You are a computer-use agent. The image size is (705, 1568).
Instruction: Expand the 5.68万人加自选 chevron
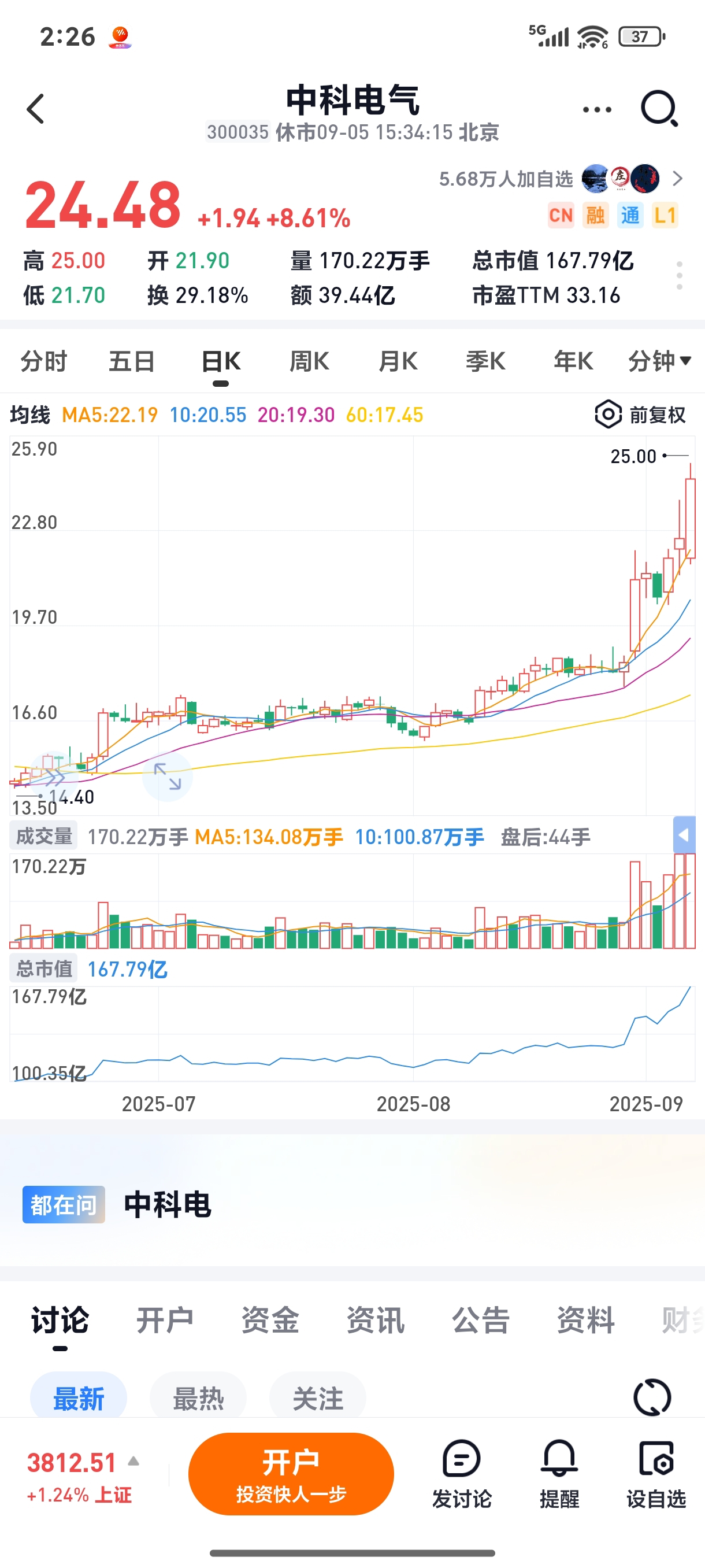[678, 179]
